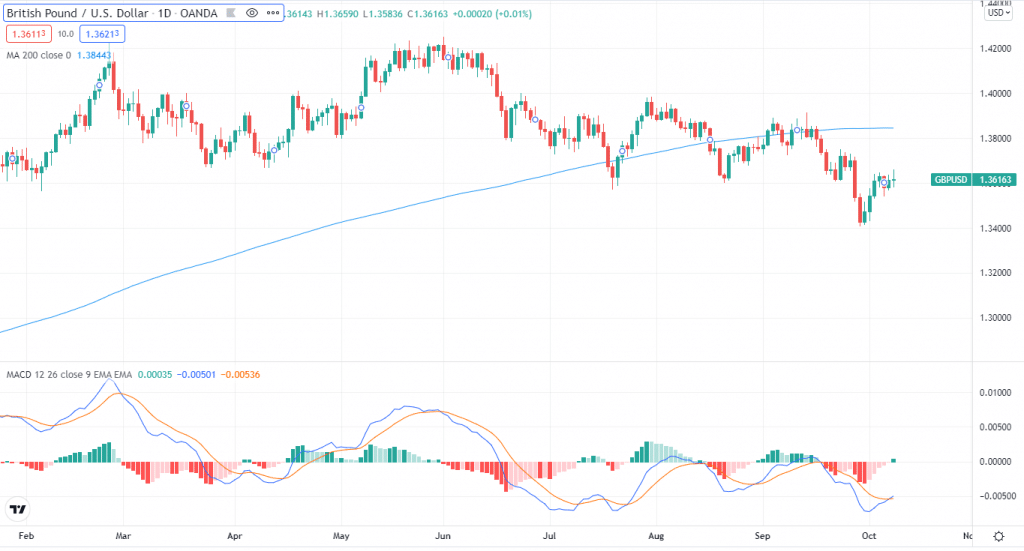
Task: Select the MACD 12 26 close indicator label
Action: point(69,375)
